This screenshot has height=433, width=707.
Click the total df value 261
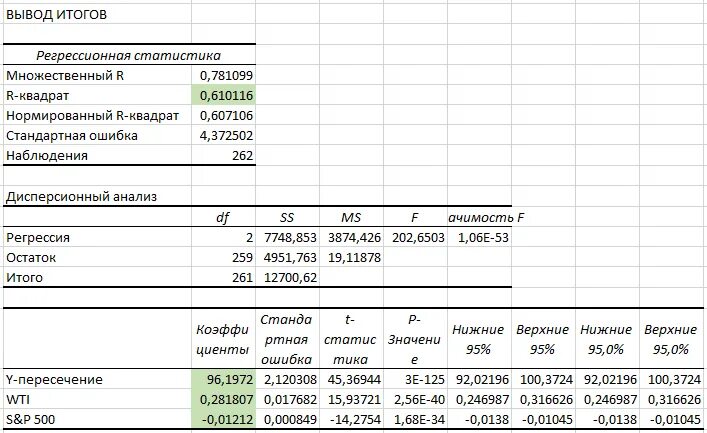pos(243,277)
